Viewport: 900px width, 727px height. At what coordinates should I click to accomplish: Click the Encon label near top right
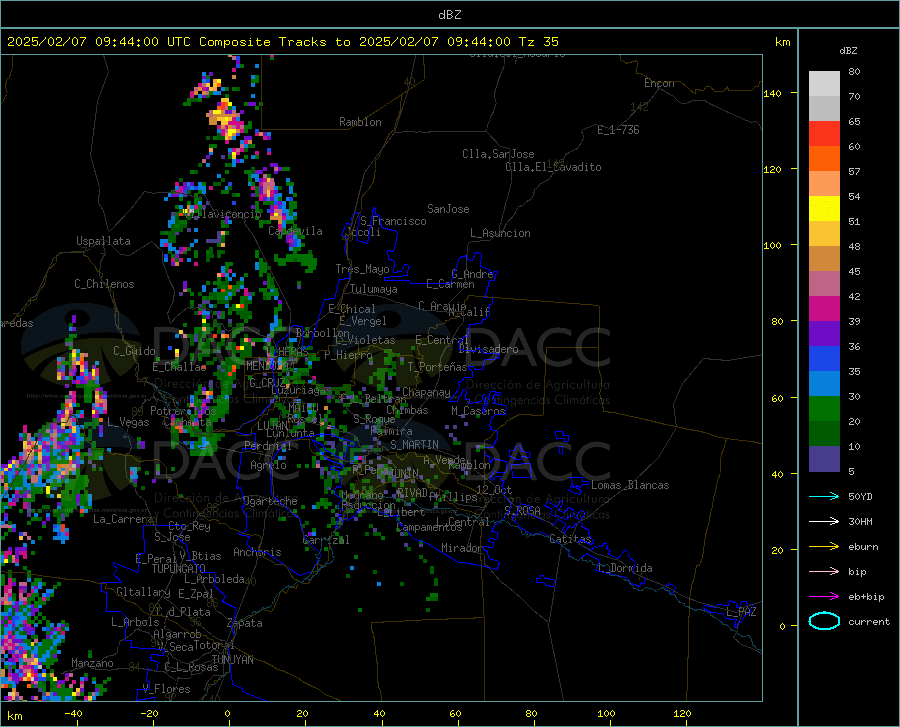coord(659,83)
